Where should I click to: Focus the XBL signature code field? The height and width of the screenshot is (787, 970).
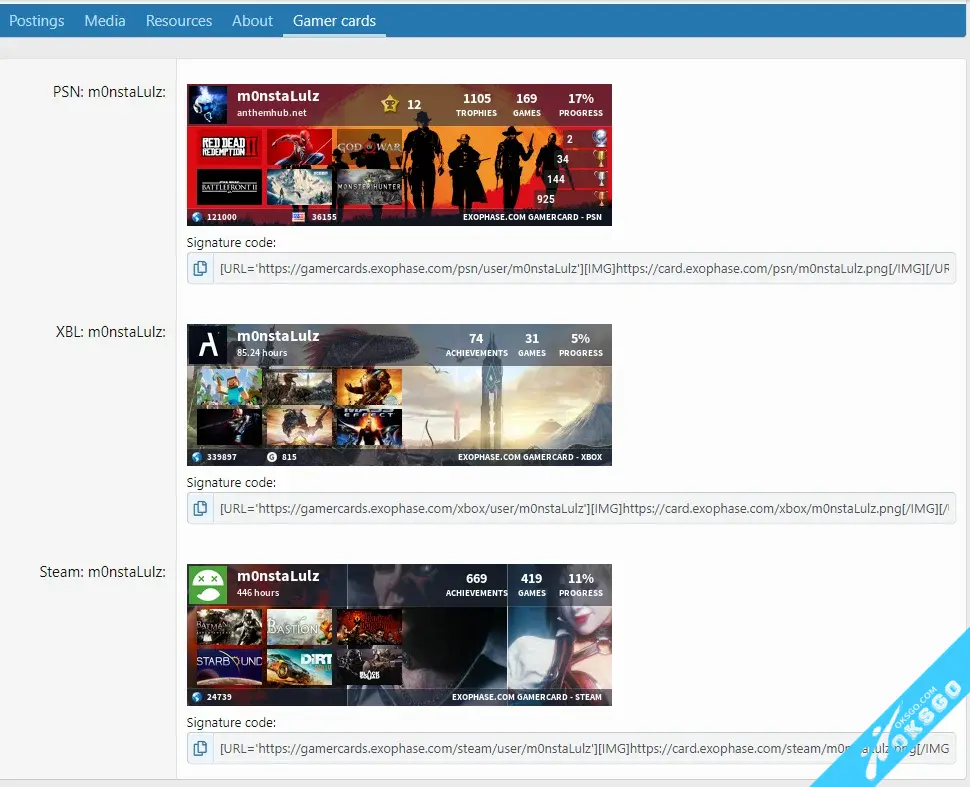pyautogui.click(x=584, y=508)
